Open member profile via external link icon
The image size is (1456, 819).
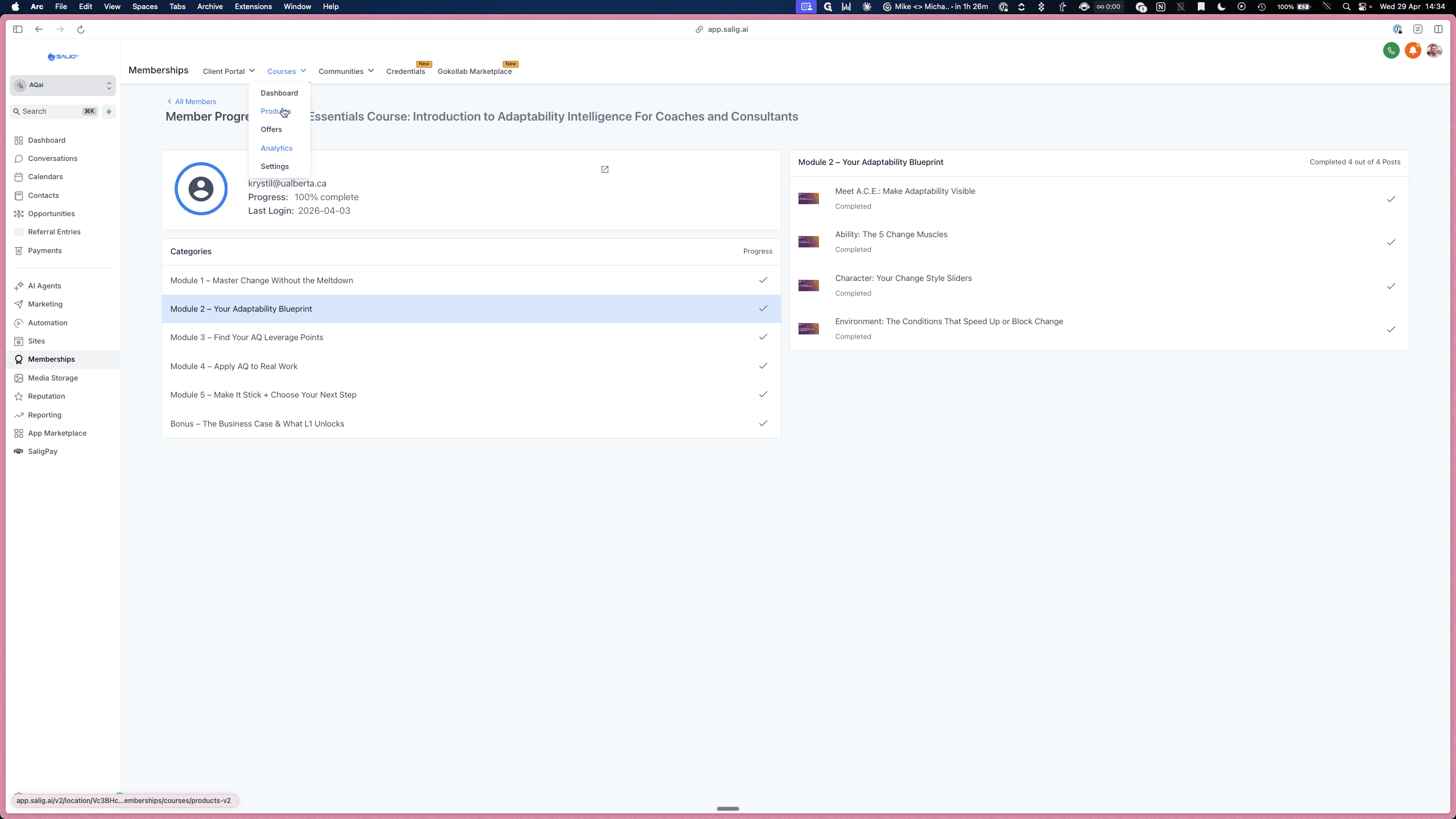[x=605, y=169]
